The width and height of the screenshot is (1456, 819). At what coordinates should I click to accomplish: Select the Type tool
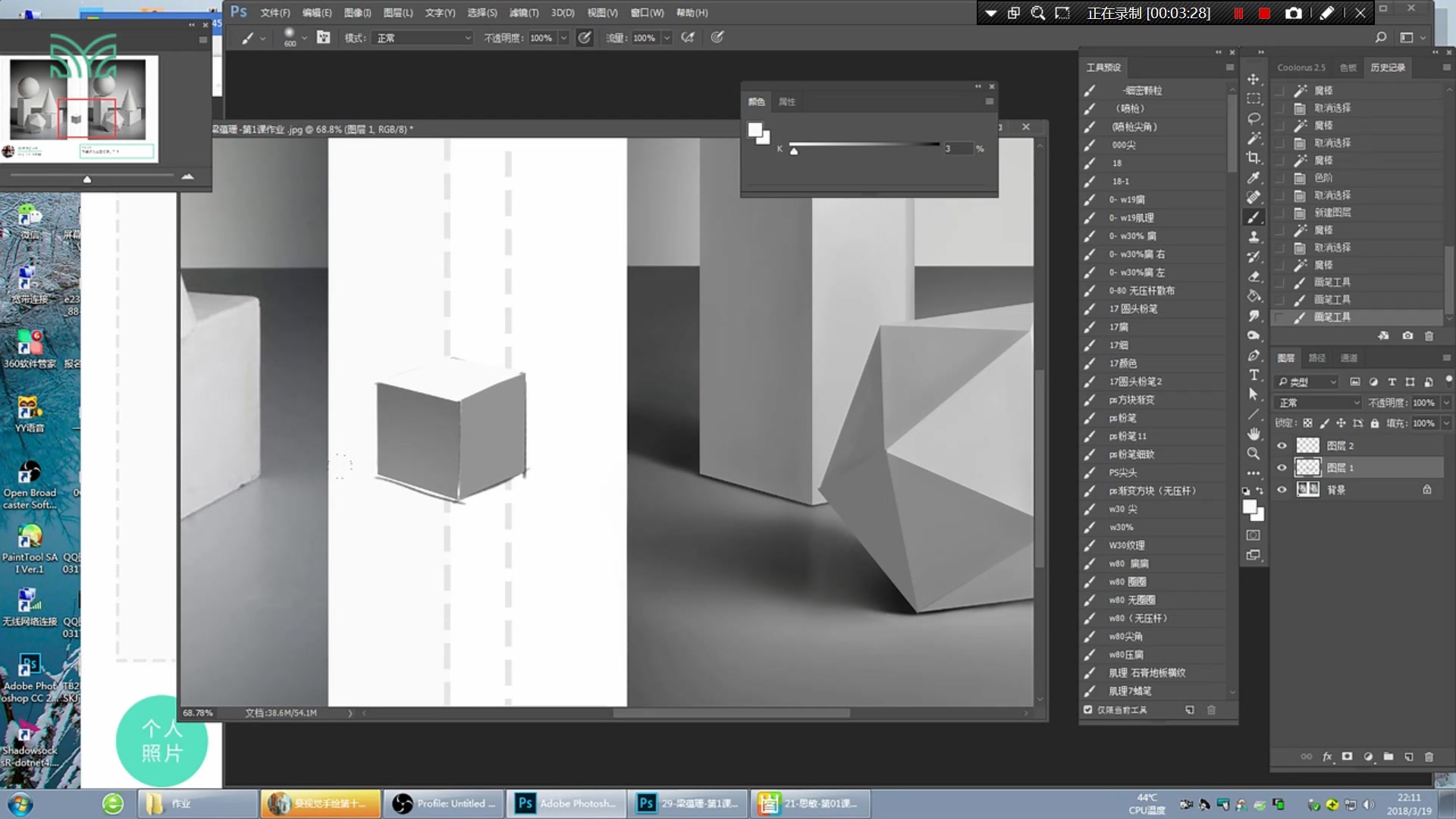[x=1254, y=375]
